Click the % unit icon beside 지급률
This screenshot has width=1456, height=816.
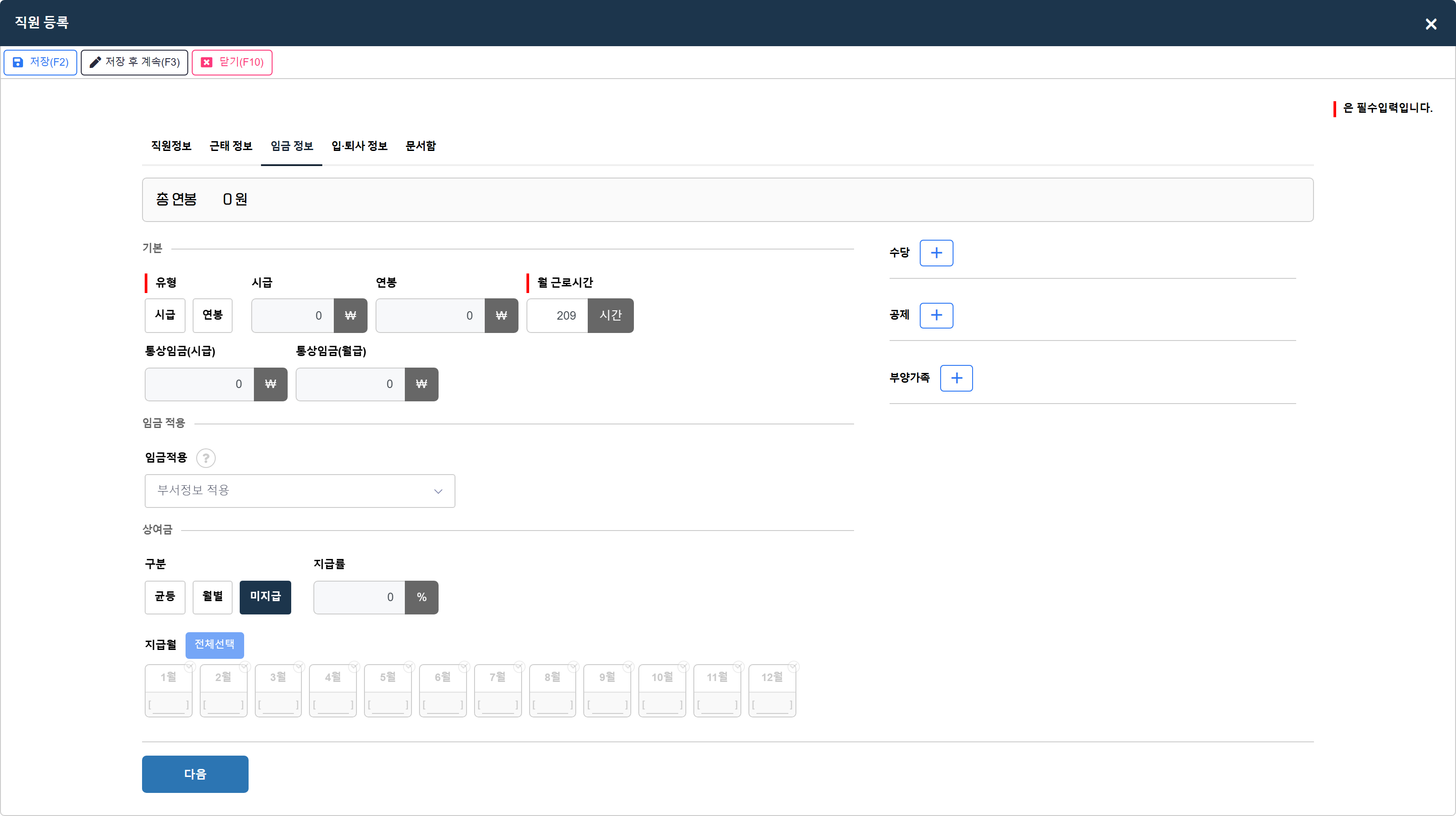point(422,597)
